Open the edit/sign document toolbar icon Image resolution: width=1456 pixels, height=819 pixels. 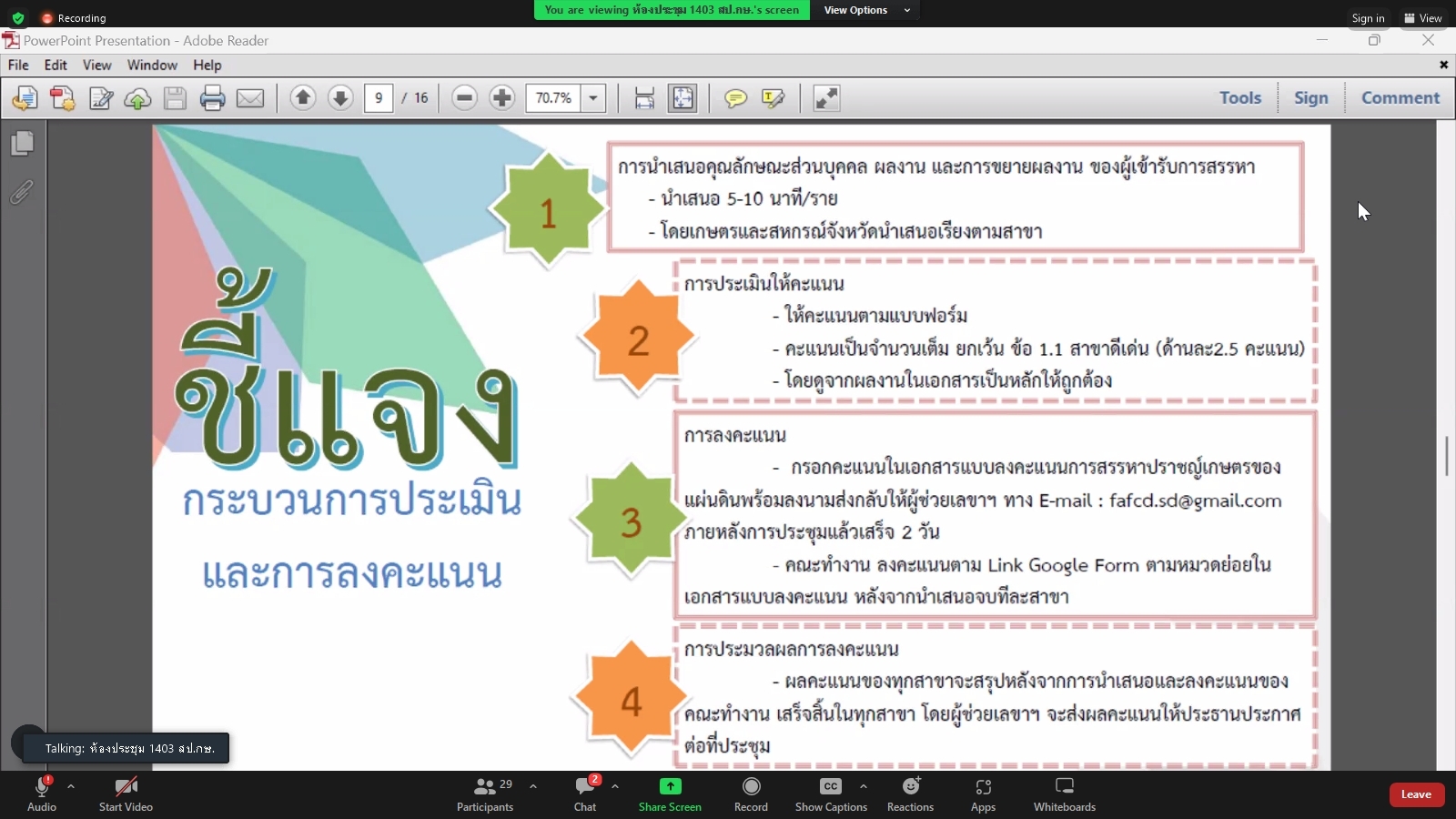point(101,98)
